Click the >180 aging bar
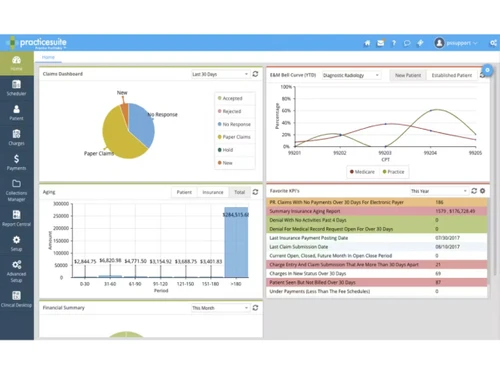This screenshot has width=500, height=375. click(236, 243)
